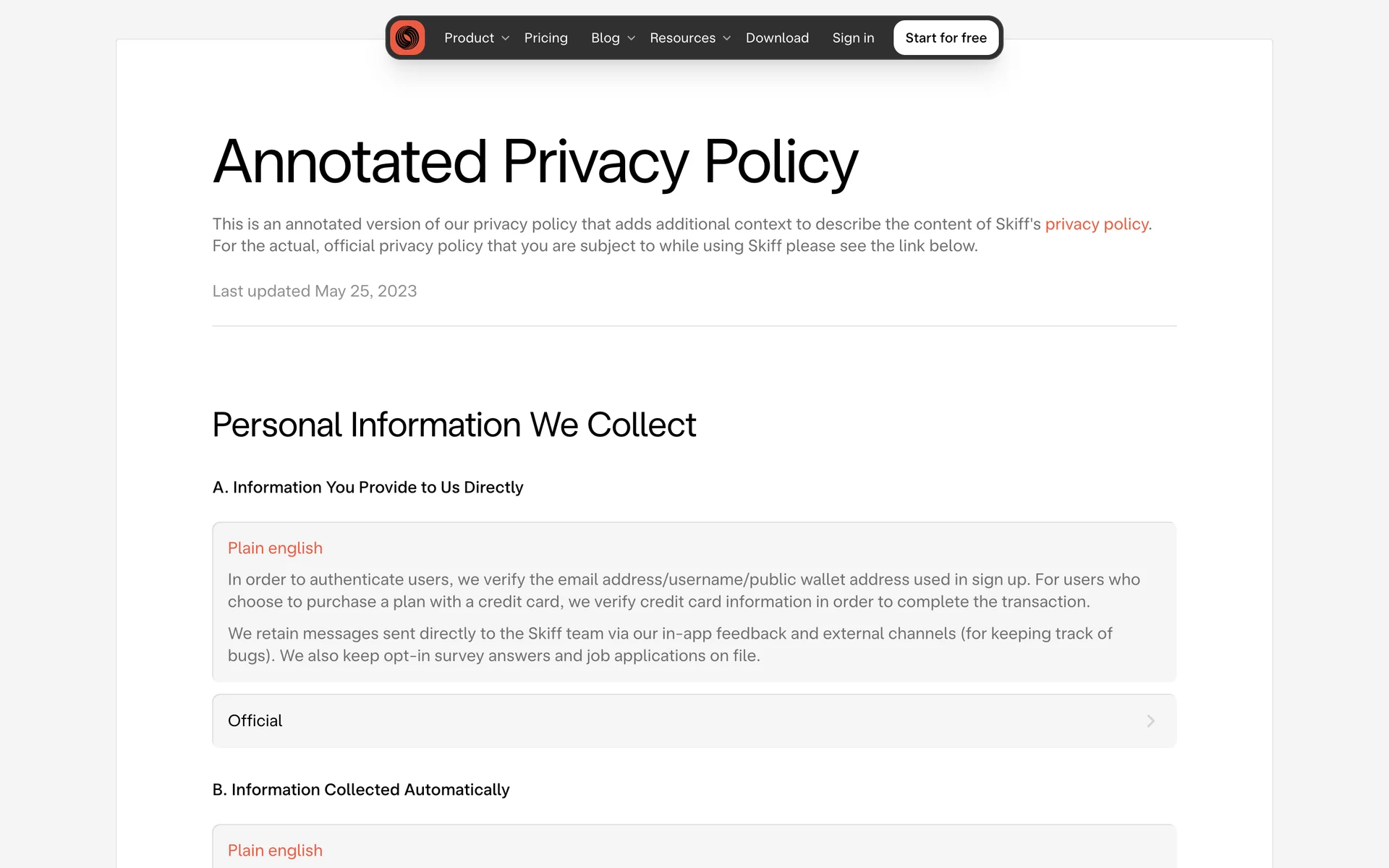Open the Resources menu
This screenshot has width=1389, height=868.
click(x=681, y=38)
